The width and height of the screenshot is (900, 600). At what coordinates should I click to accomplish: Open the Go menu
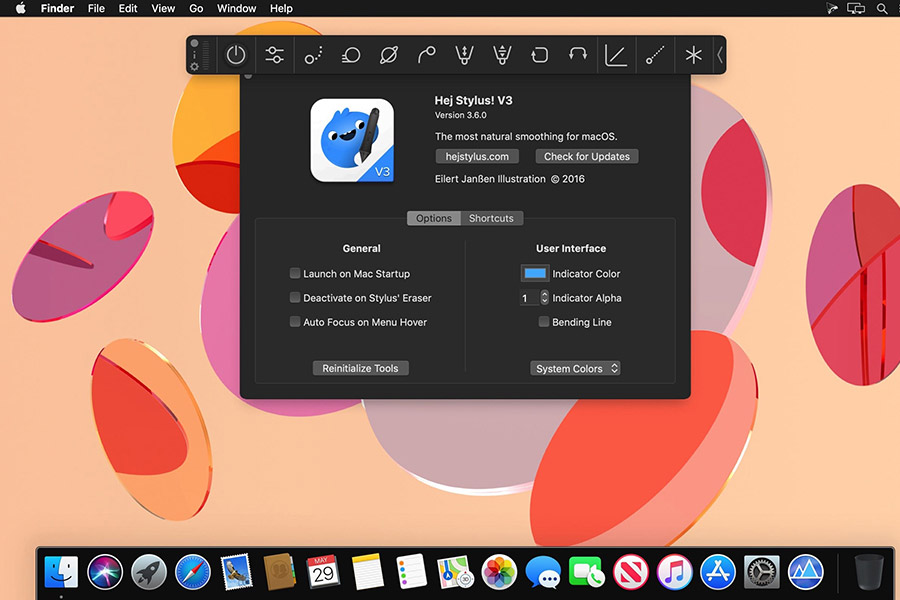click(x=196, y=8)
